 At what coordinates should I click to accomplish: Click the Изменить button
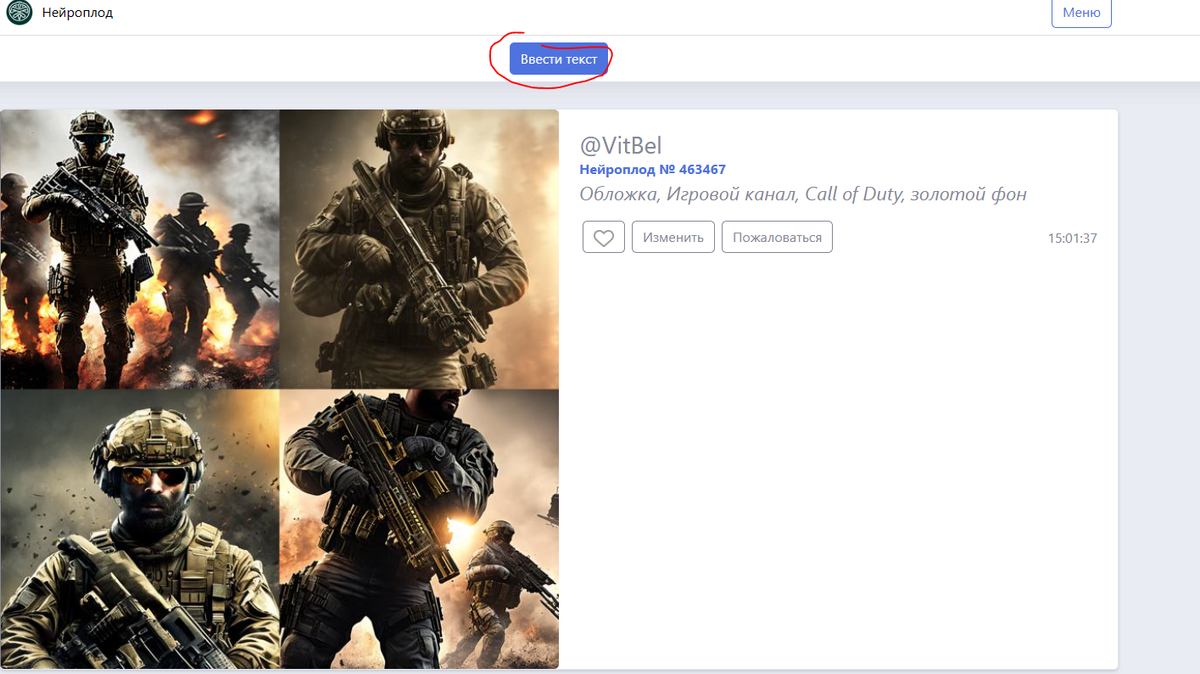[x=673, y=237]
